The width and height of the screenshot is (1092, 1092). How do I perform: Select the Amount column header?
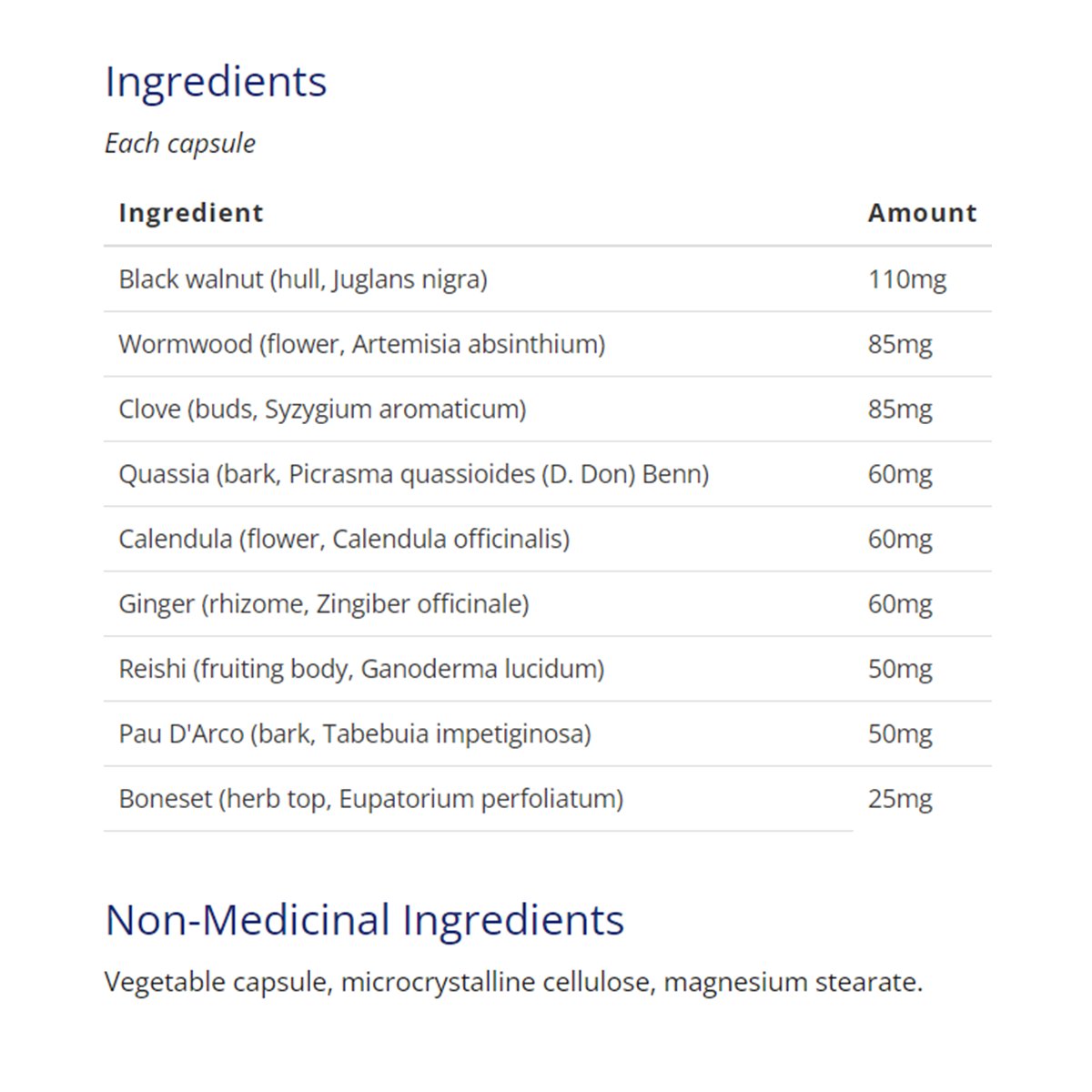click(922, 213)
